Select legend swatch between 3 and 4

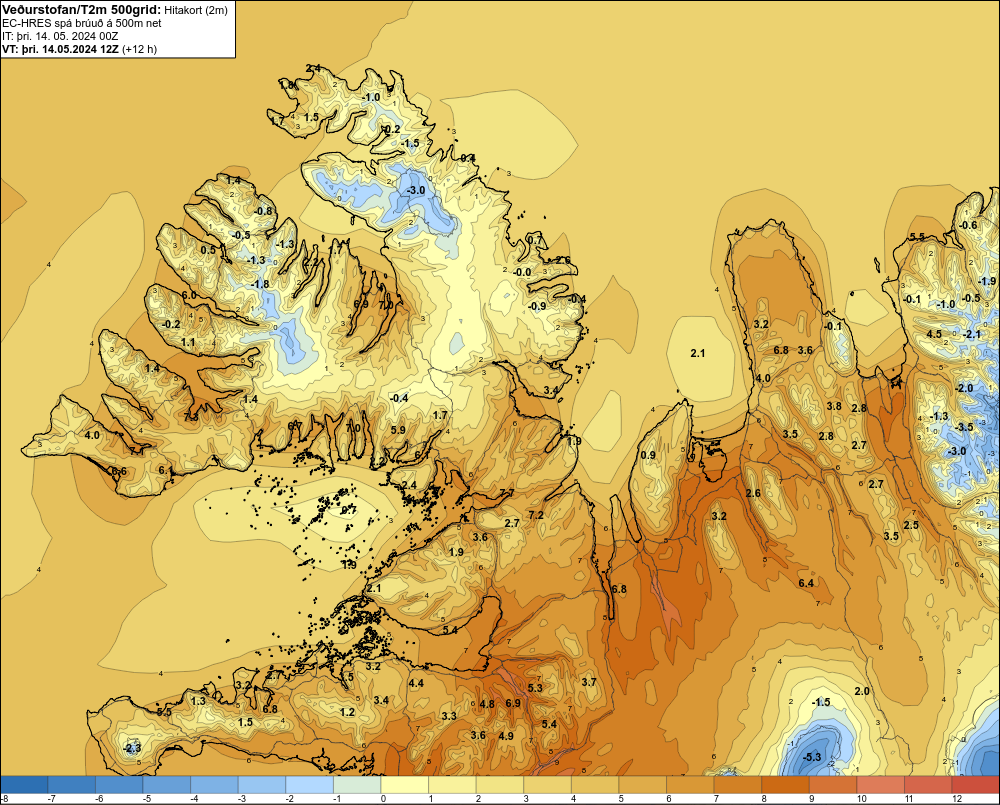547,784
